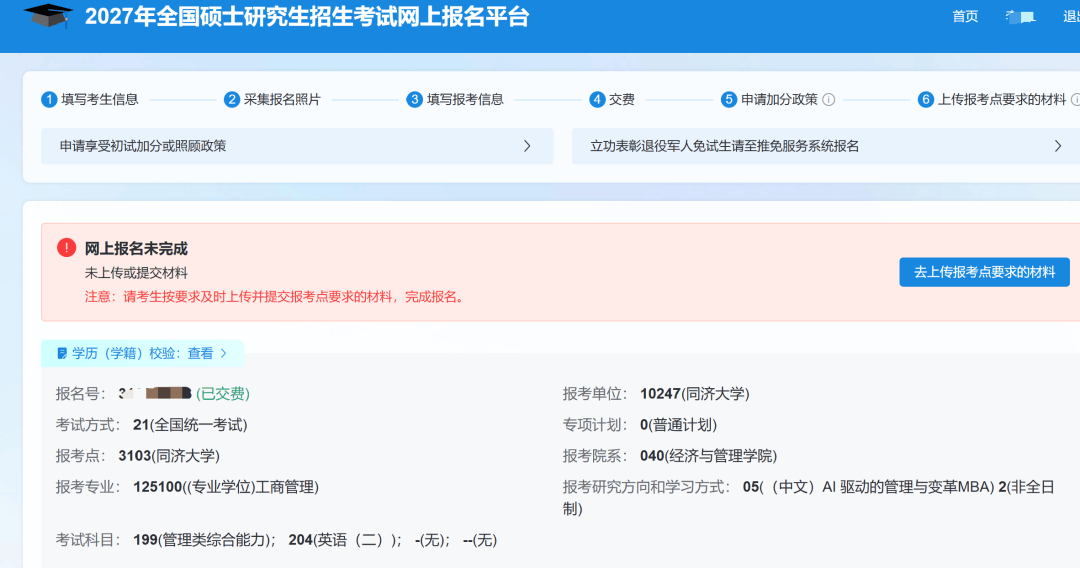Select step 4 交费

coord(612,100)
